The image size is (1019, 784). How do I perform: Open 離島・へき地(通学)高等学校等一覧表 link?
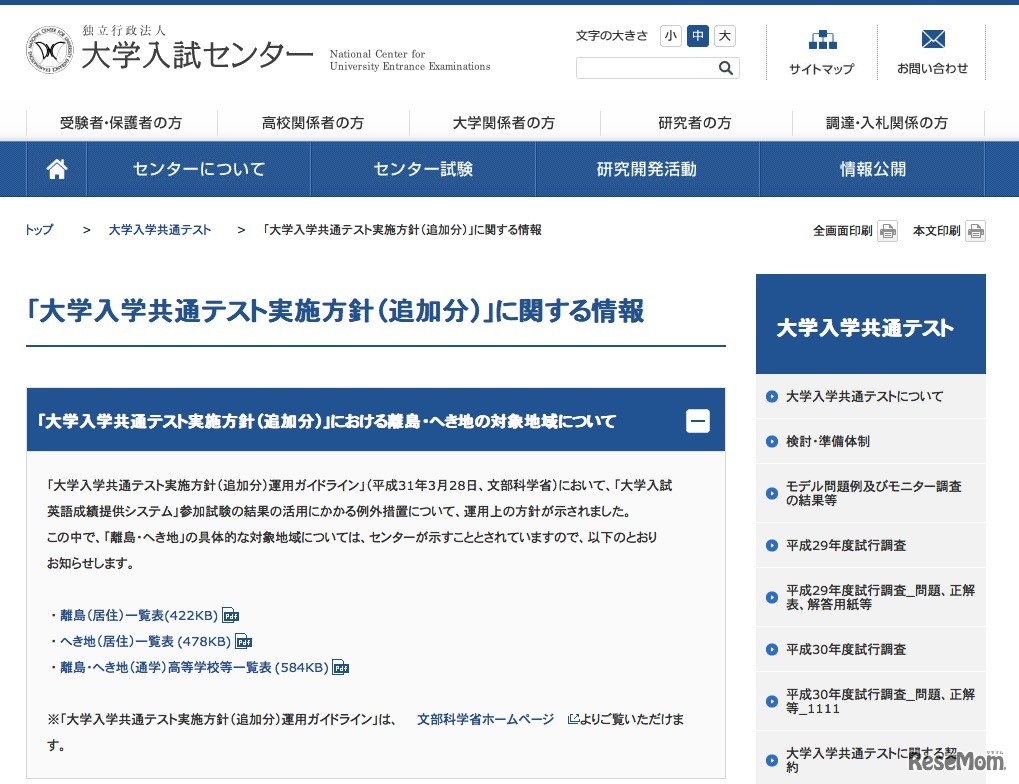click(194, 667)
